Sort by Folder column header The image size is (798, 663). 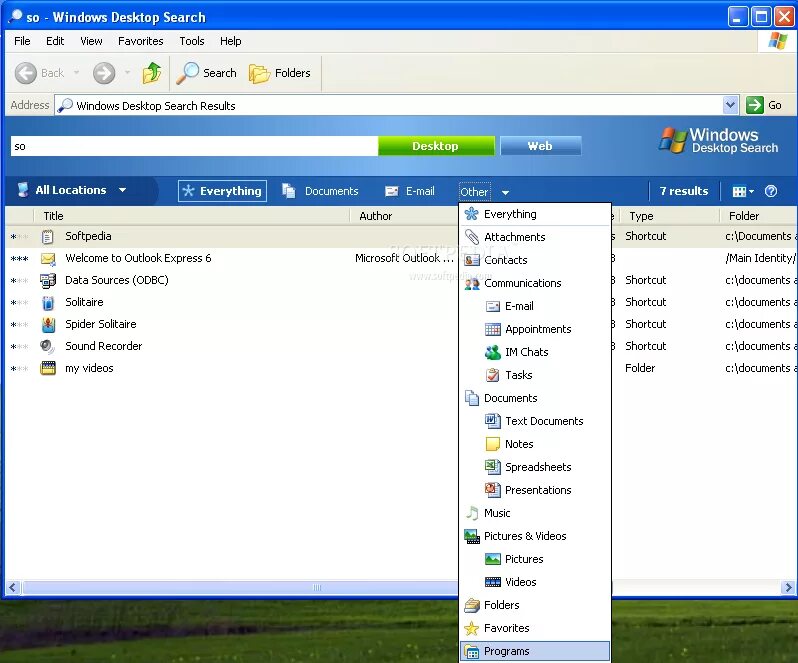pos(758,216)
